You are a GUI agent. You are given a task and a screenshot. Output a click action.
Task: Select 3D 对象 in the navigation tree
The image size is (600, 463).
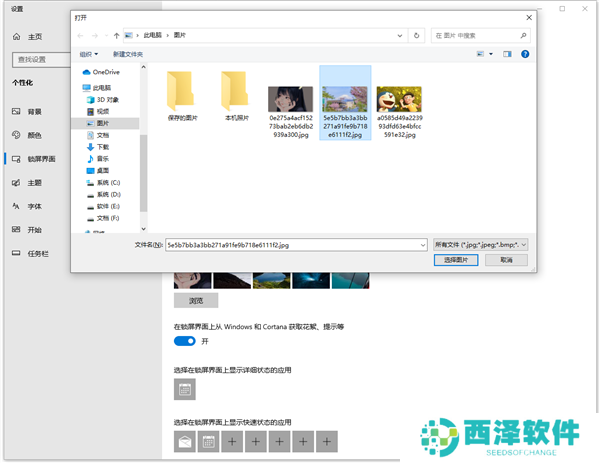(103, 99)
